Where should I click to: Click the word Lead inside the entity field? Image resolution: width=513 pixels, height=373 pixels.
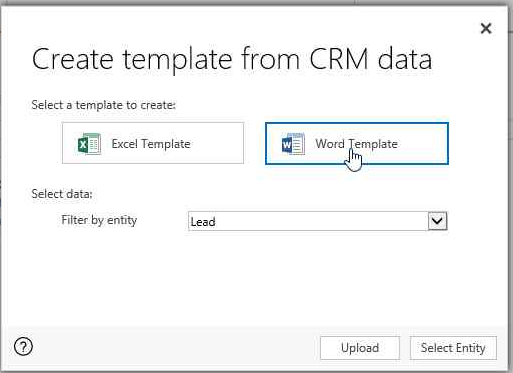pos(203,222)
